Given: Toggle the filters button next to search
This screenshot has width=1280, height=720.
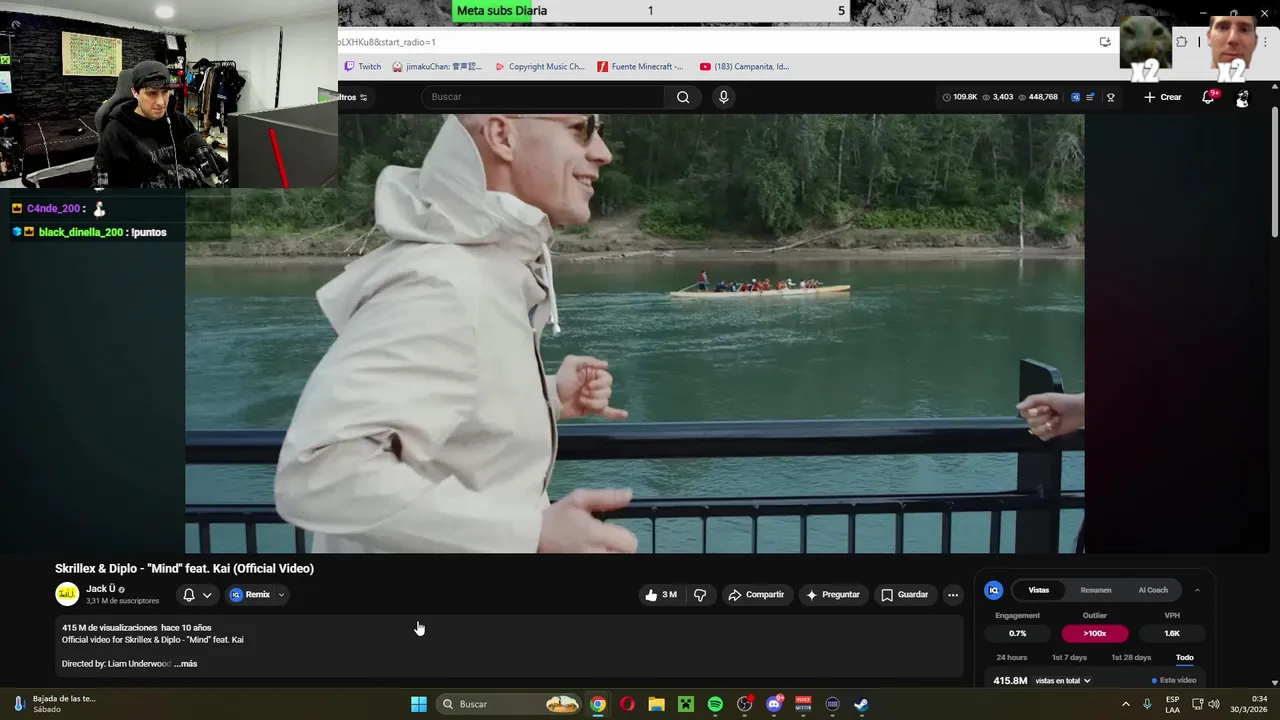Looking at the screenshot, I should [x=353, y=97].
